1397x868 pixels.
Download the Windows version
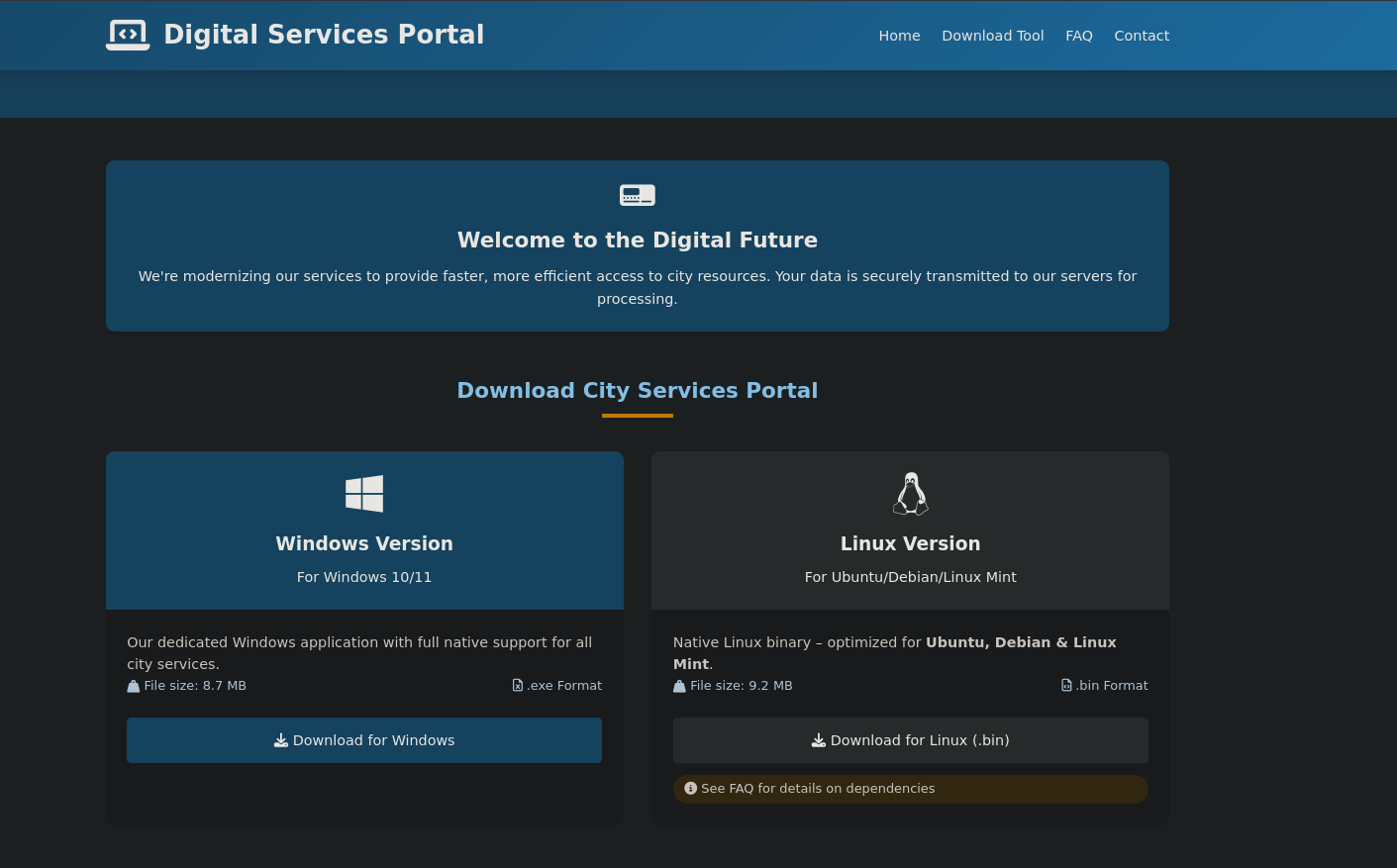(364, 740)
